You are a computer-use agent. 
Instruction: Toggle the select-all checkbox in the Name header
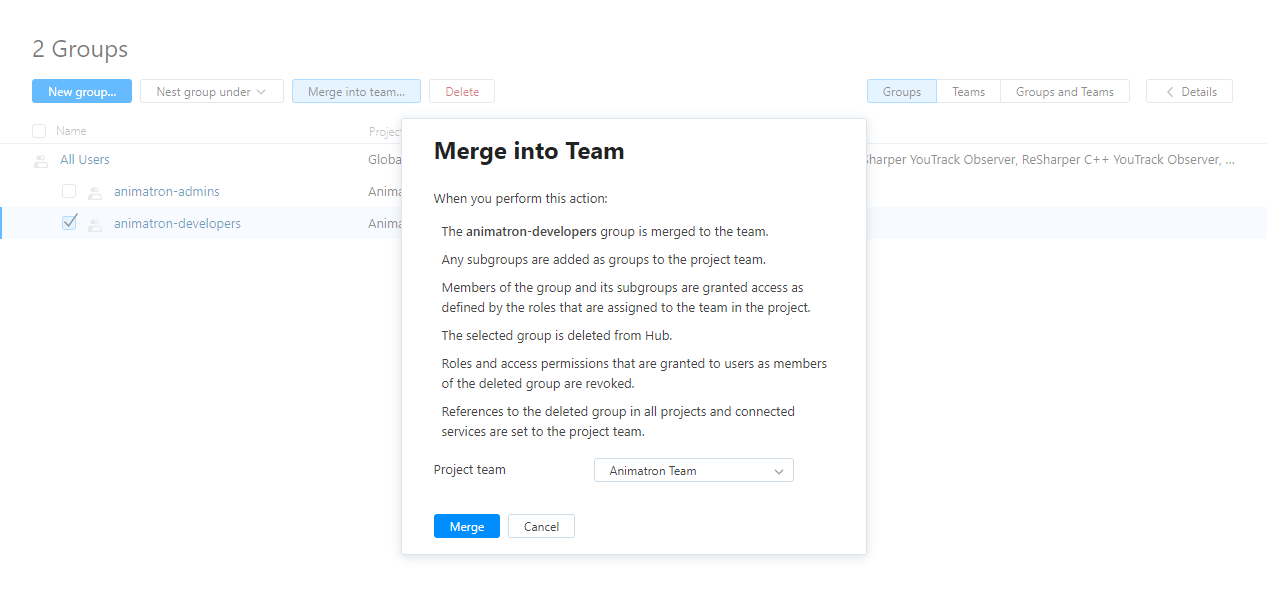click(38, 131)
